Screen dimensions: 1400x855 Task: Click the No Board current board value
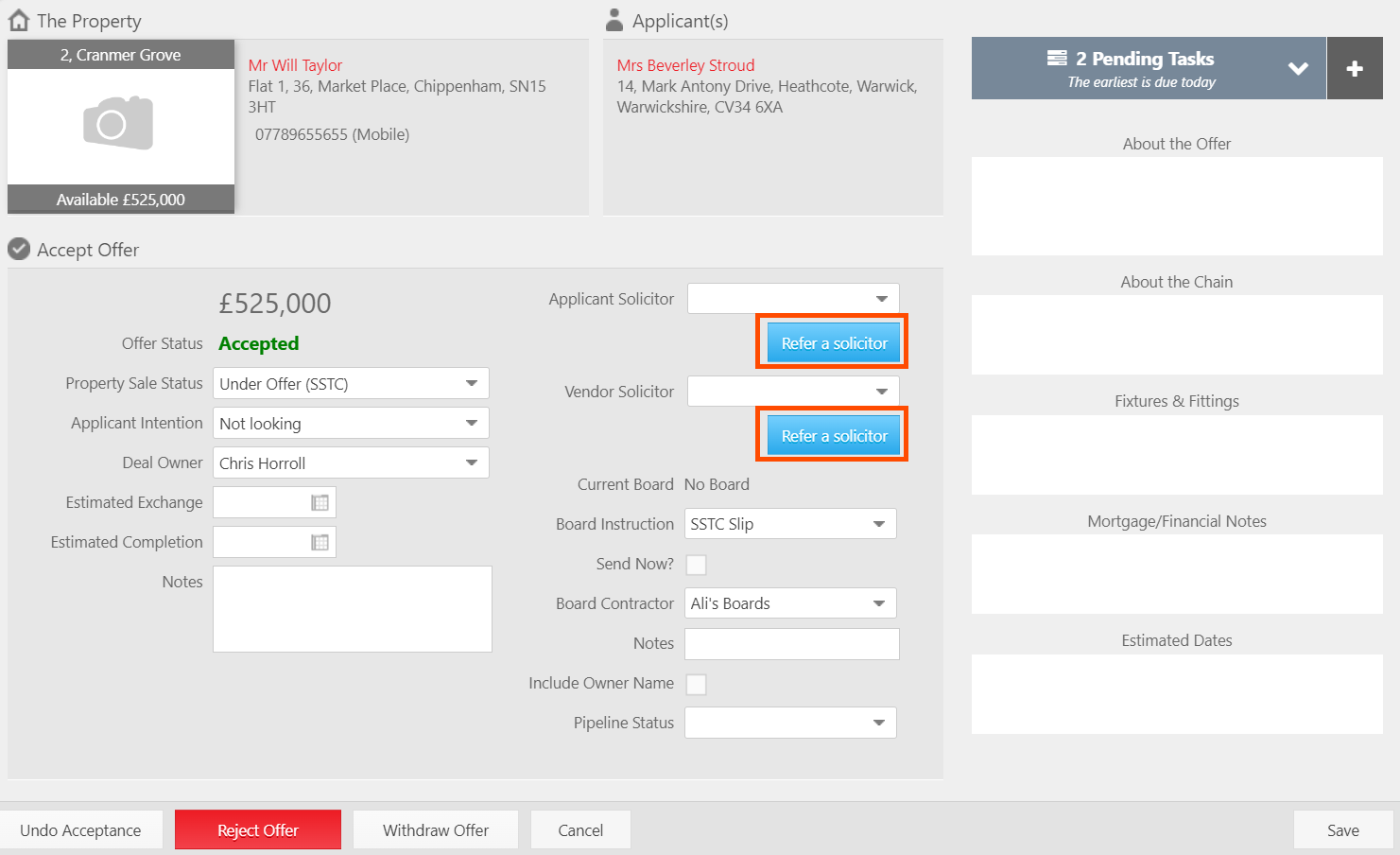tap(717, 484)
